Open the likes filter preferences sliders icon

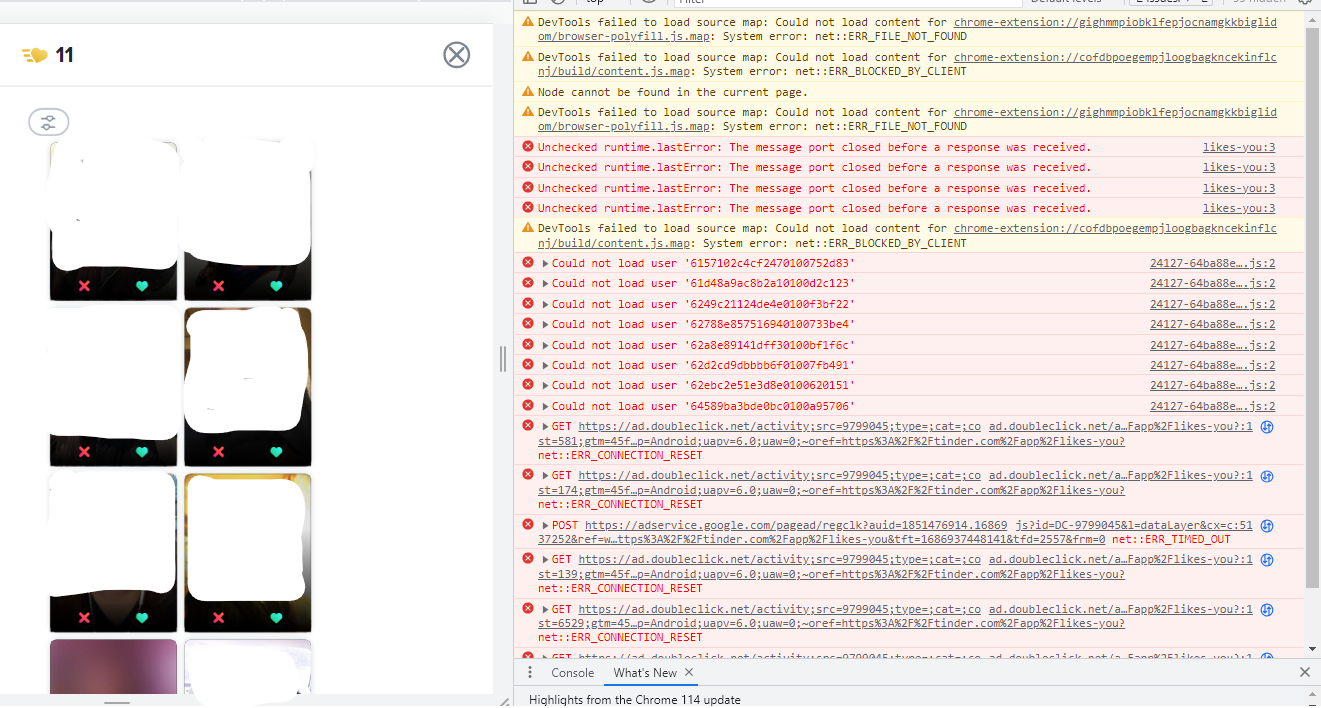click(48, 121)
